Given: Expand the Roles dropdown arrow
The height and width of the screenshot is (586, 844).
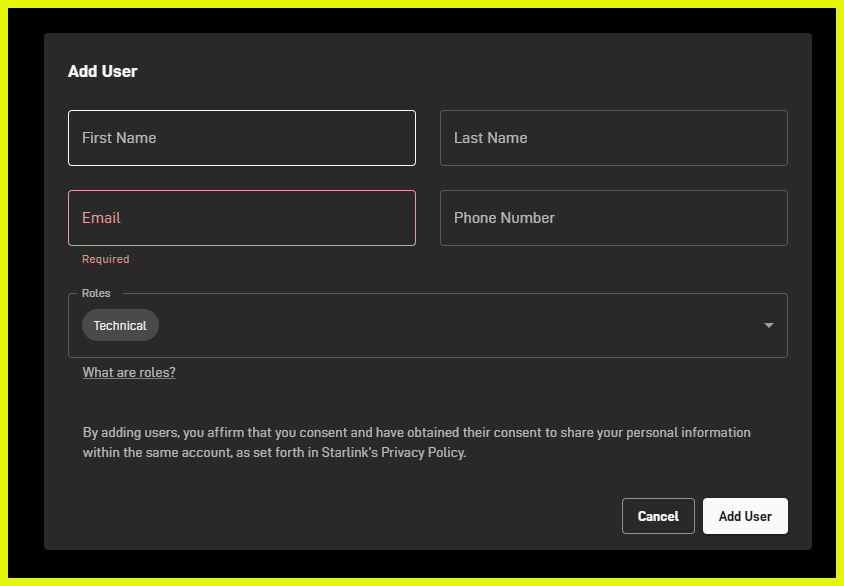Looking at the screenshot, I should [768, 326].
